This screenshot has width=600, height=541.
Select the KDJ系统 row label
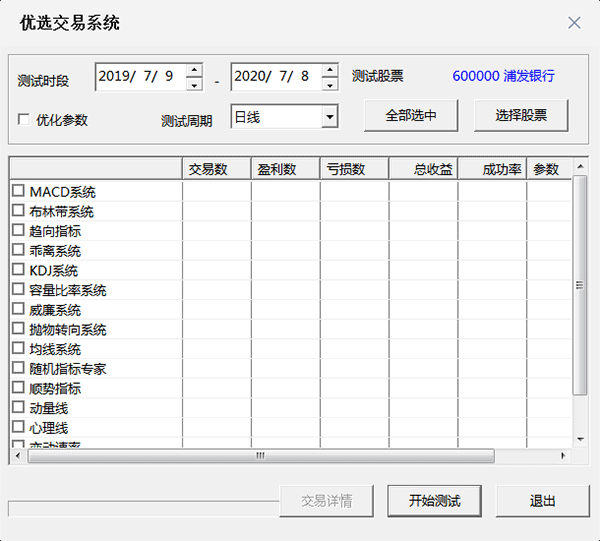tap(54, 270)
